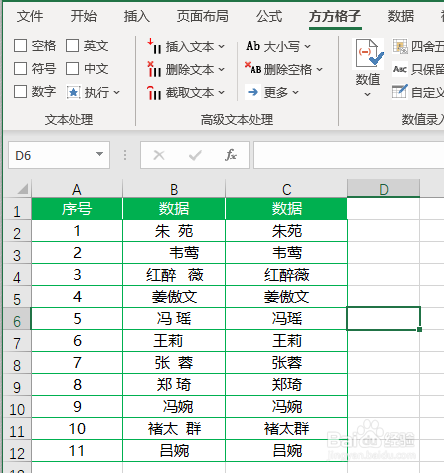Select row 12 header
This screenshot has height=473, width=444.
click(17, 451)
